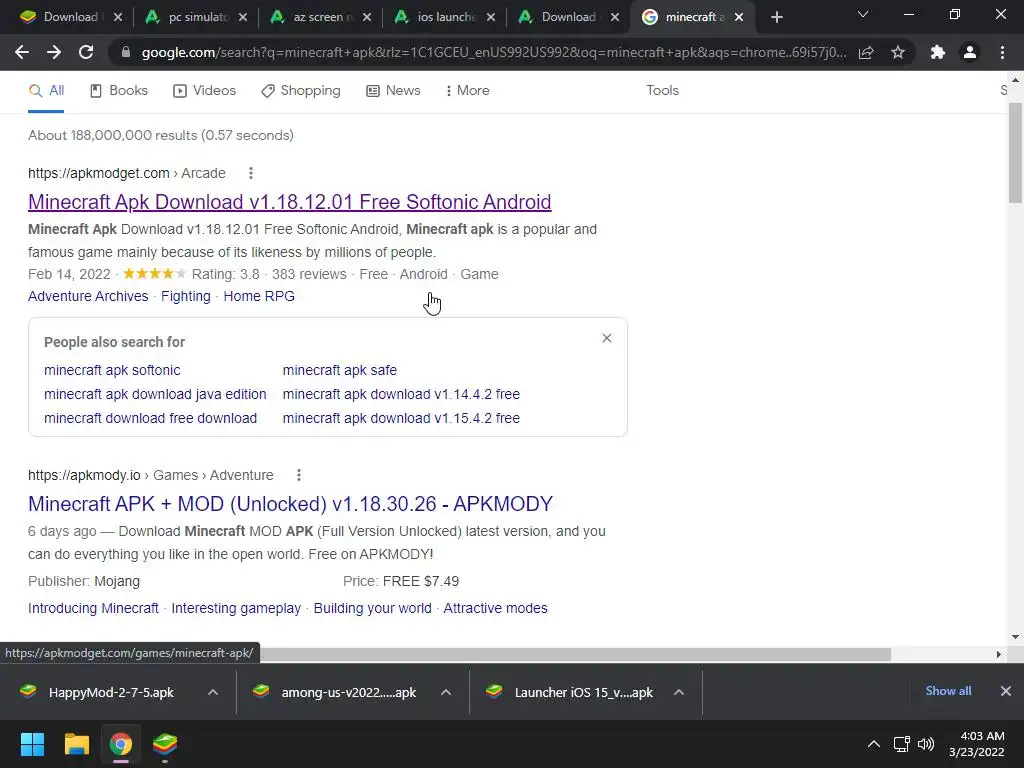View site info via padlock icon
The width and height of the screenshot is (1024, 768).
click(x=126, y=52)
